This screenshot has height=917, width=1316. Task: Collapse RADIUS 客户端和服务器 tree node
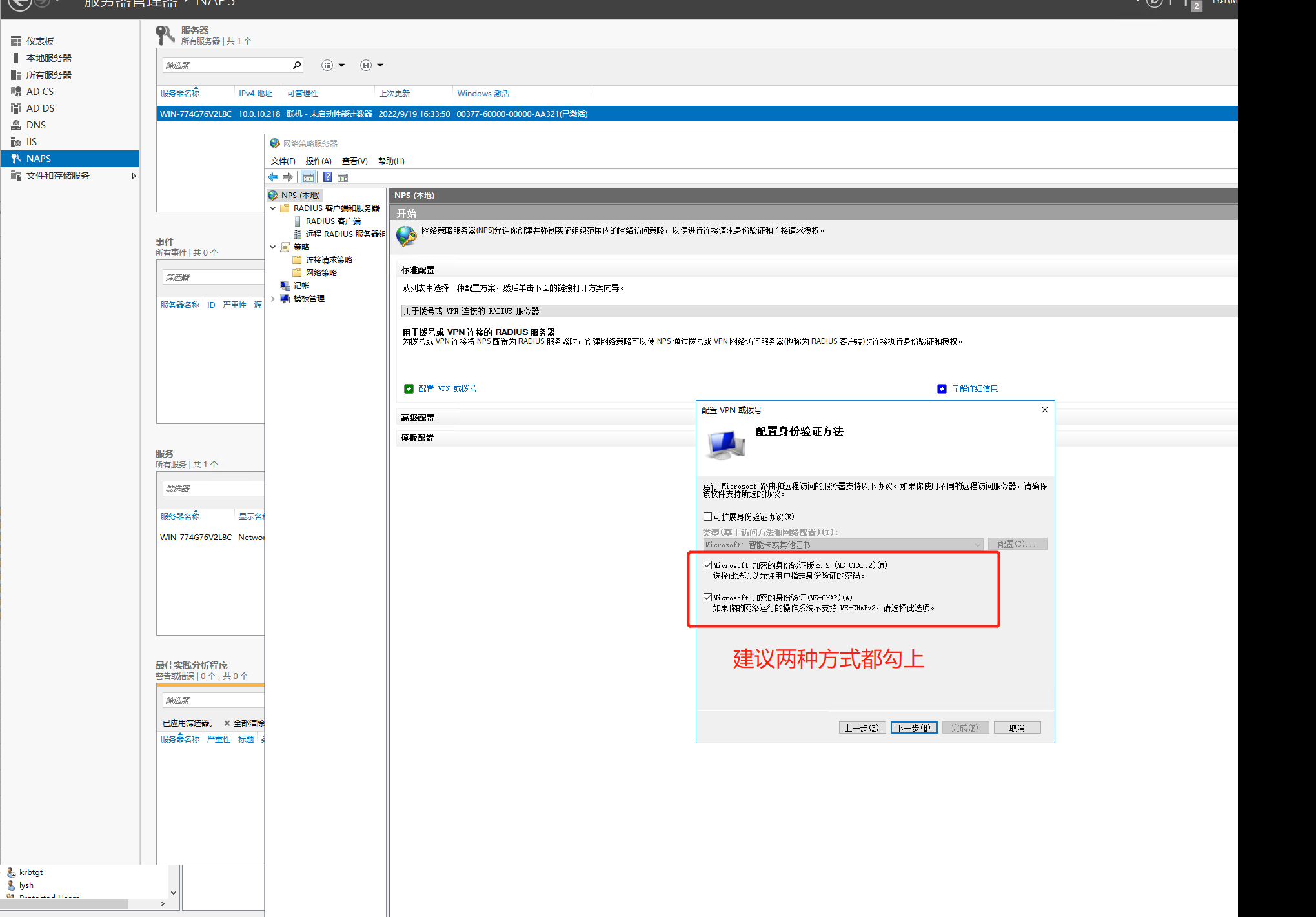(273, 208)
